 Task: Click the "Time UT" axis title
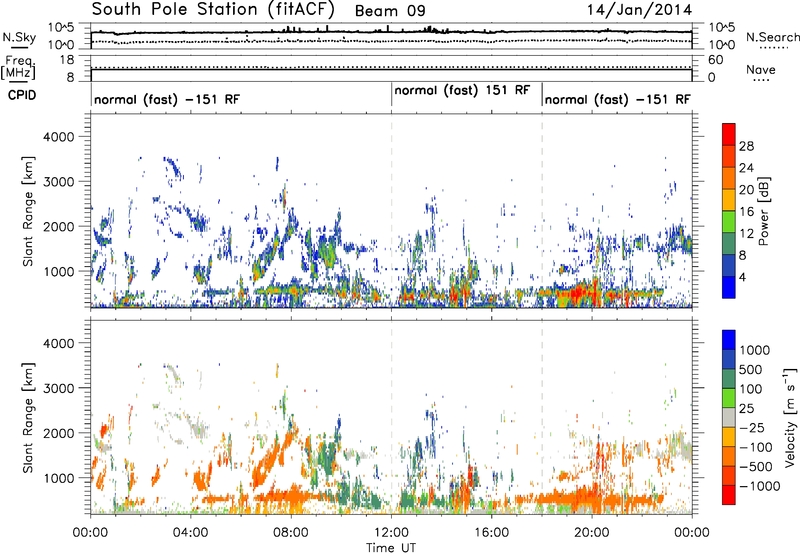point(391,548)
